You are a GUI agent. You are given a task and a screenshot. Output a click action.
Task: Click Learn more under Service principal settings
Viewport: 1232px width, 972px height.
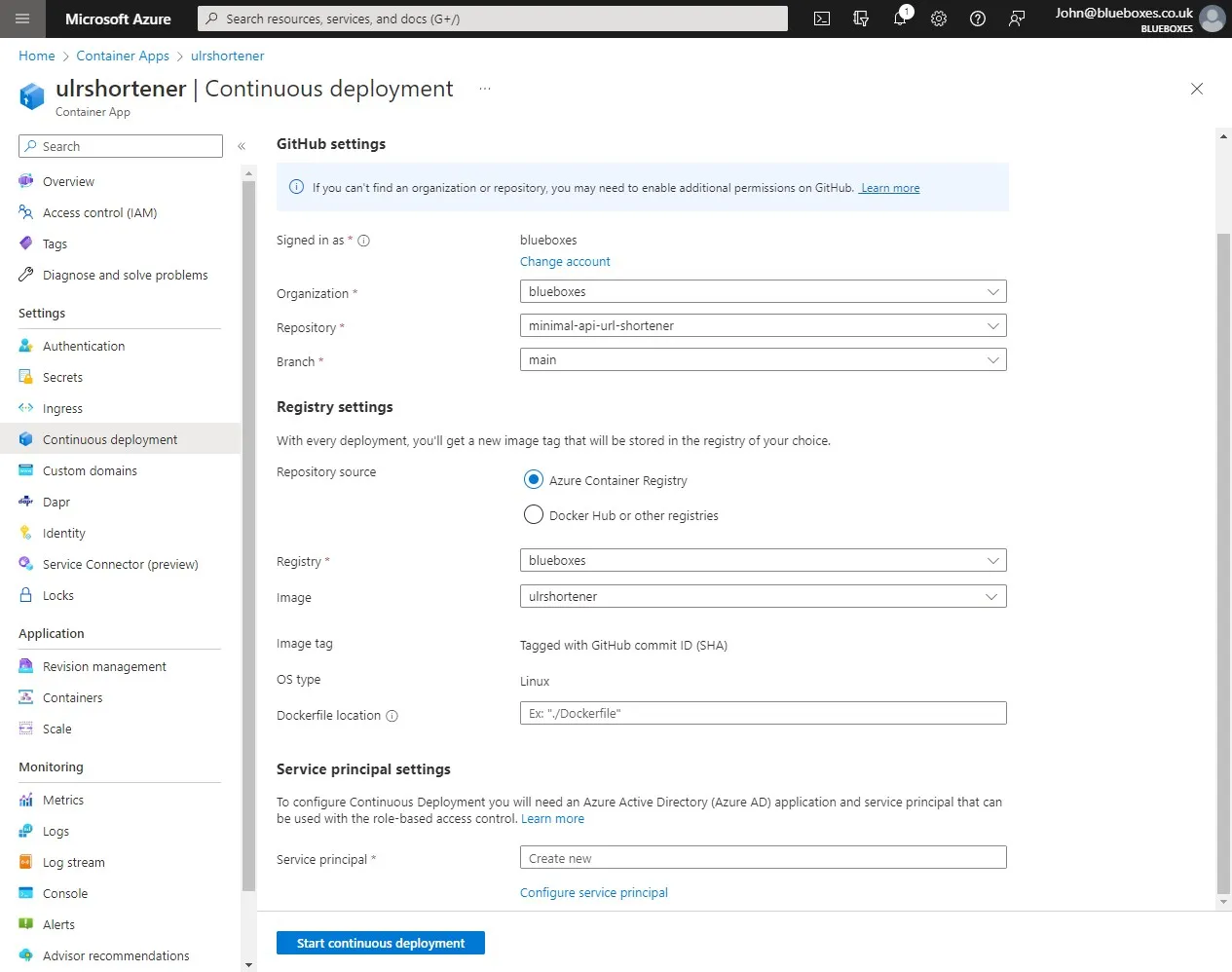[552, 819]
